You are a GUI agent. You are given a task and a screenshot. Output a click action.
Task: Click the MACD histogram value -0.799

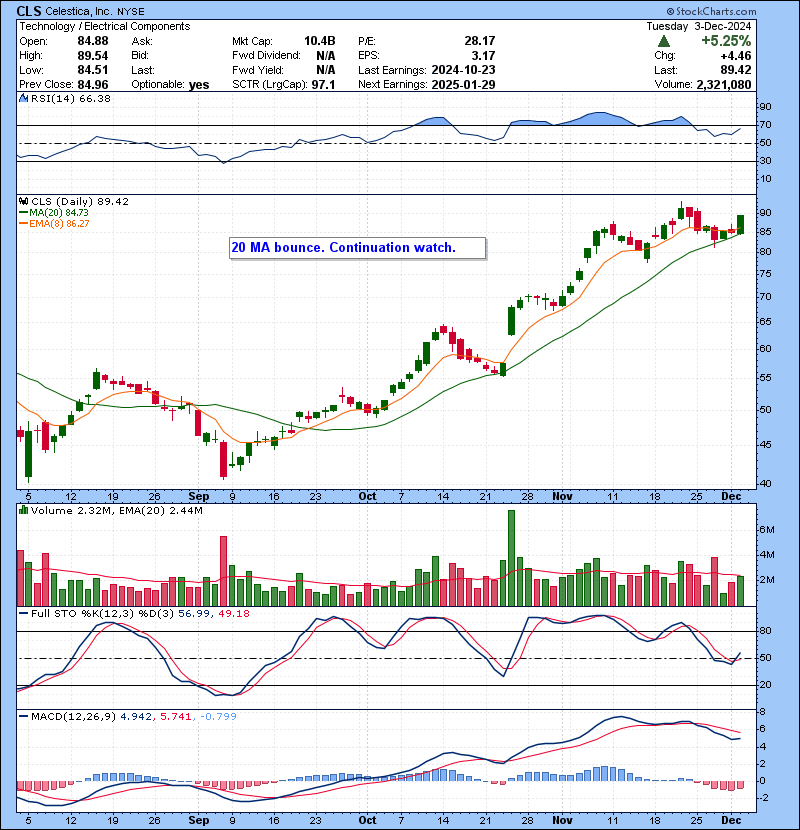click(219, 716)
